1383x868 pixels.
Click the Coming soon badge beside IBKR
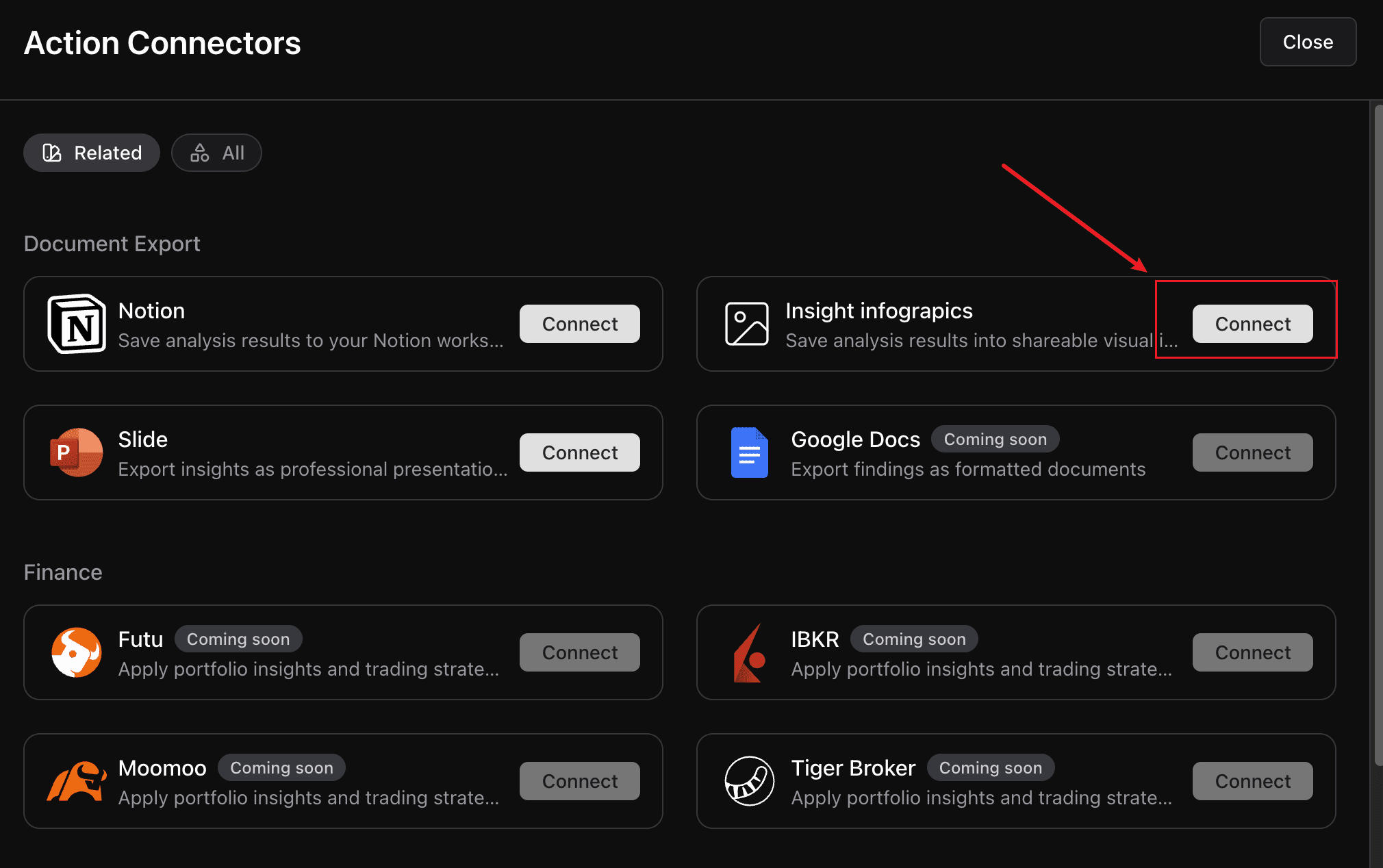913,639
